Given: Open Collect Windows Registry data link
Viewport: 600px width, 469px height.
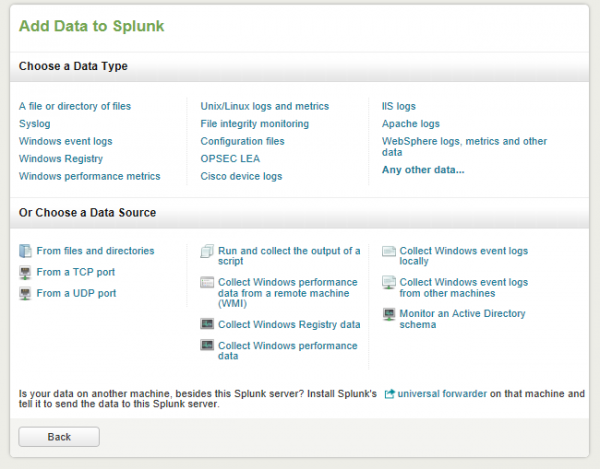Looking at the screenshot, I should [289, 324].
